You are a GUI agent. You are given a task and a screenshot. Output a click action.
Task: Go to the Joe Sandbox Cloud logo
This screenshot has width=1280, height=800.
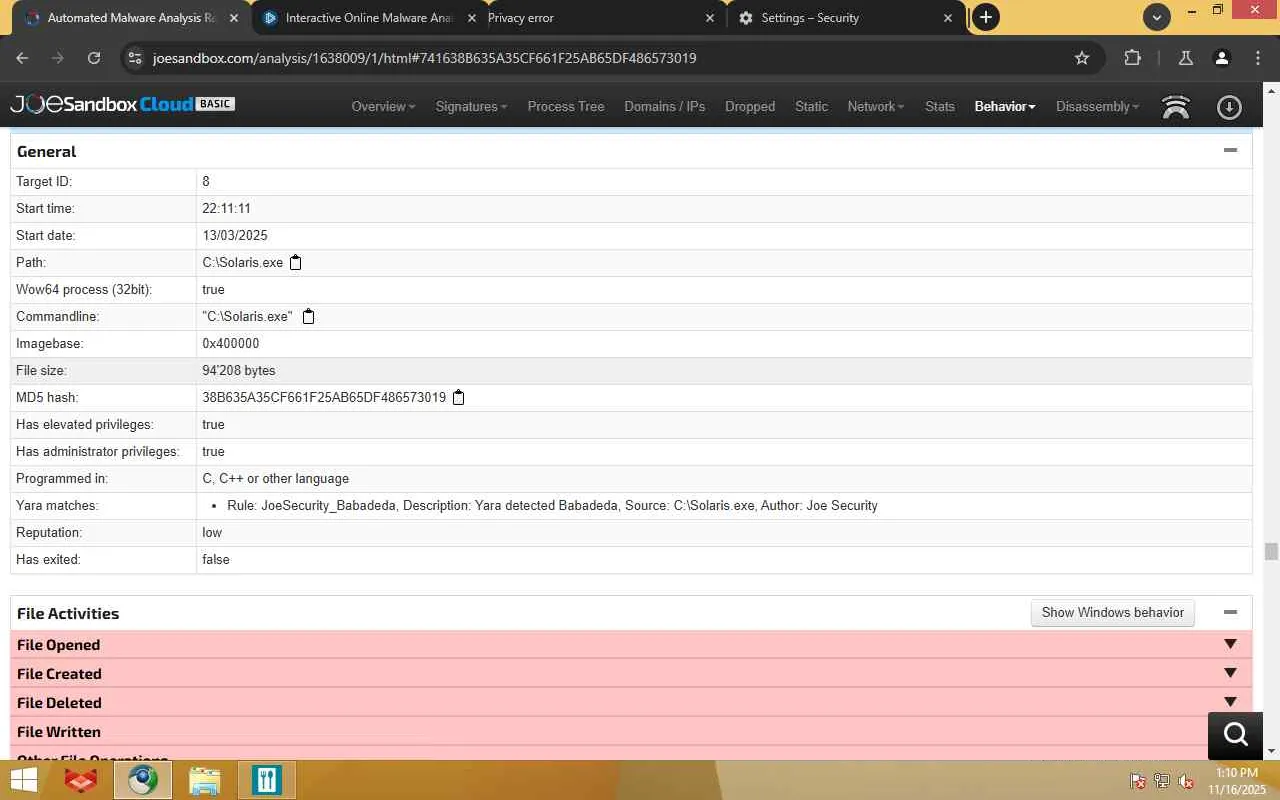click(x=122, y=104)
